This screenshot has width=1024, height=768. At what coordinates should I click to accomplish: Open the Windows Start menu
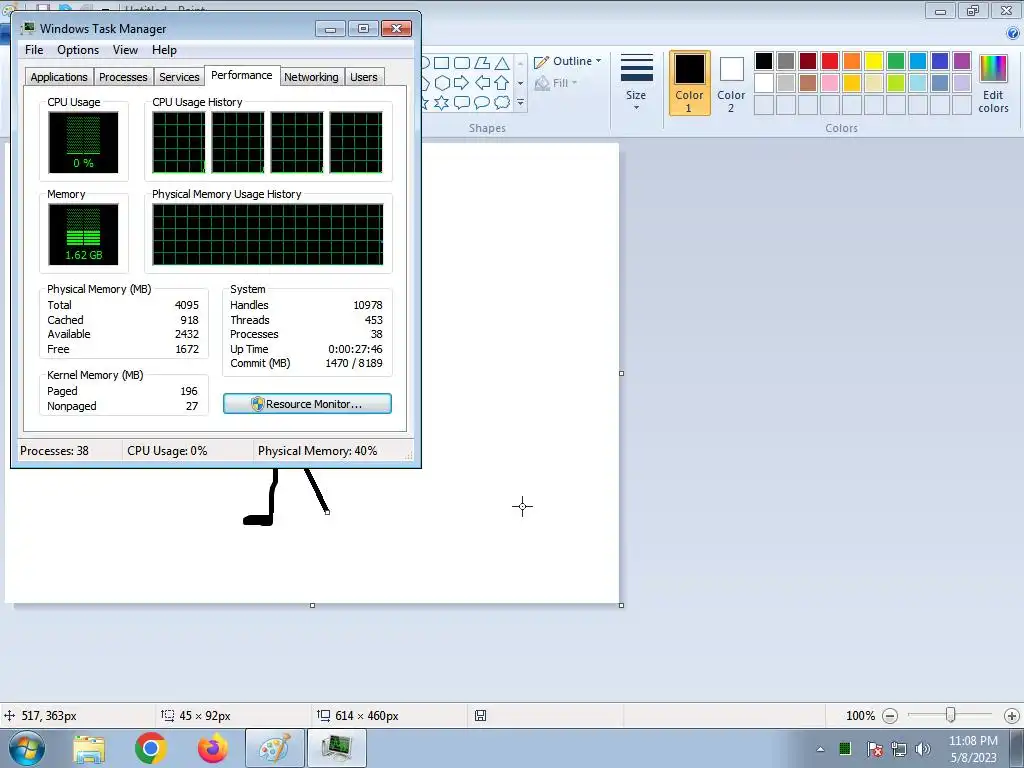tap(27, 748)
